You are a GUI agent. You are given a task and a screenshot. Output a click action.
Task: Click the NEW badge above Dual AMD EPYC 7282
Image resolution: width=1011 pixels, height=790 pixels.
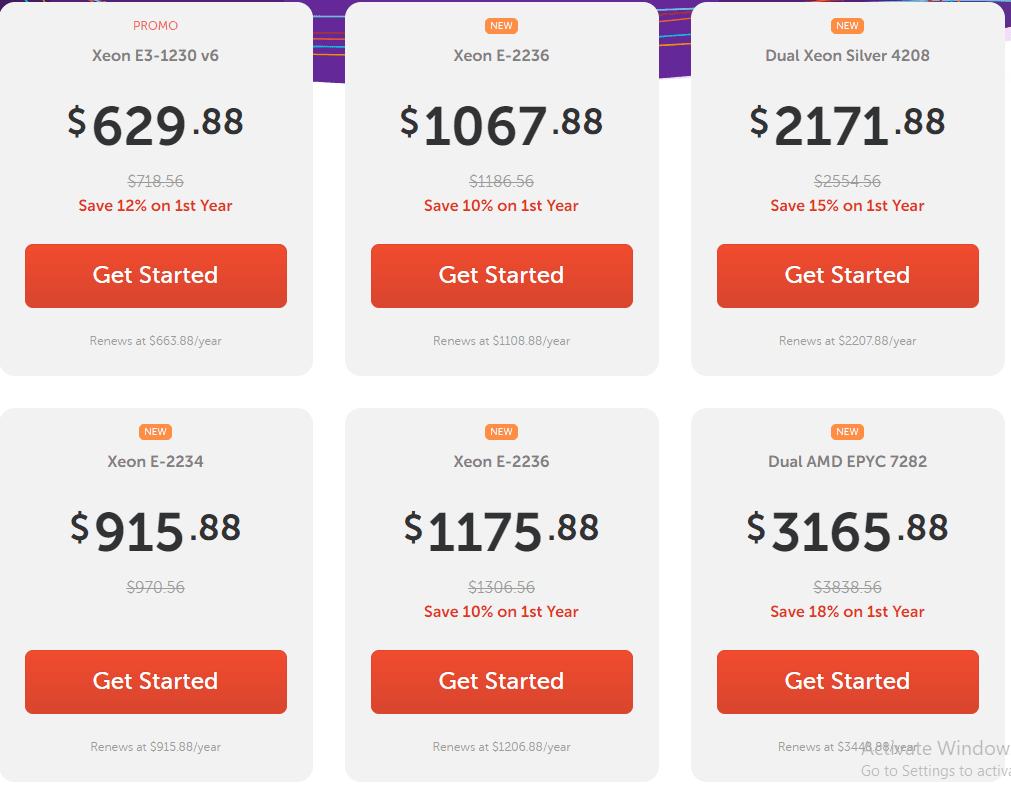point(847,431)
